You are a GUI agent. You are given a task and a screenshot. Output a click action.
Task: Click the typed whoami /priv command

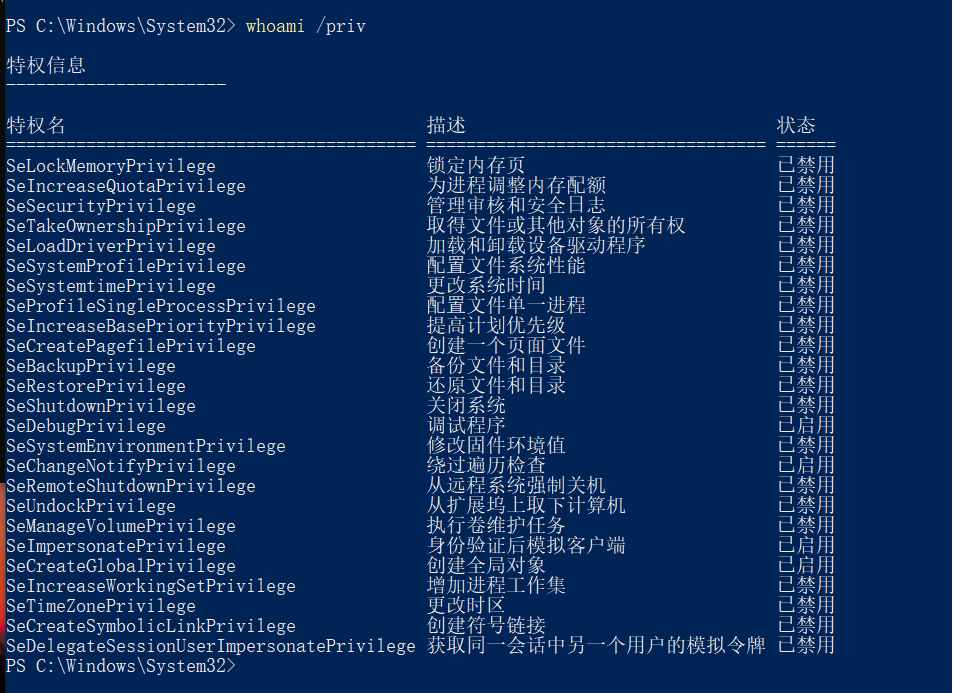(305, 26)
